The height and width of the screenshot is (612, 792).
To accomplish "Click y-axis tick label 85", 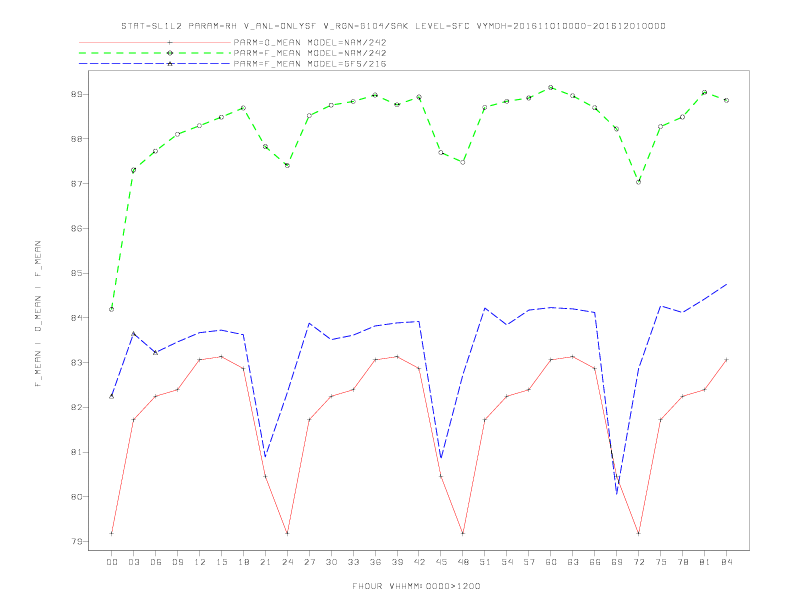I will pyautogui.click(x=78, y=273).
